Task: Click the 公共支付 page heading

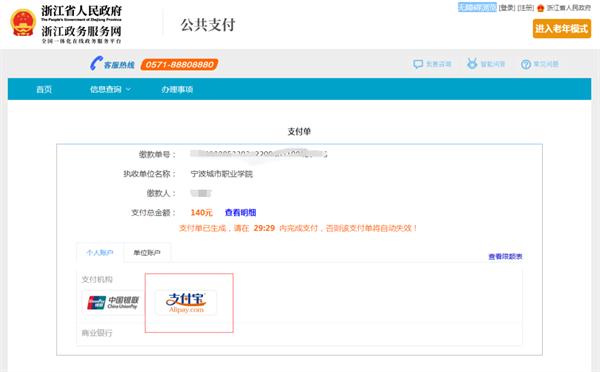Action: click(x=208, y=25)
